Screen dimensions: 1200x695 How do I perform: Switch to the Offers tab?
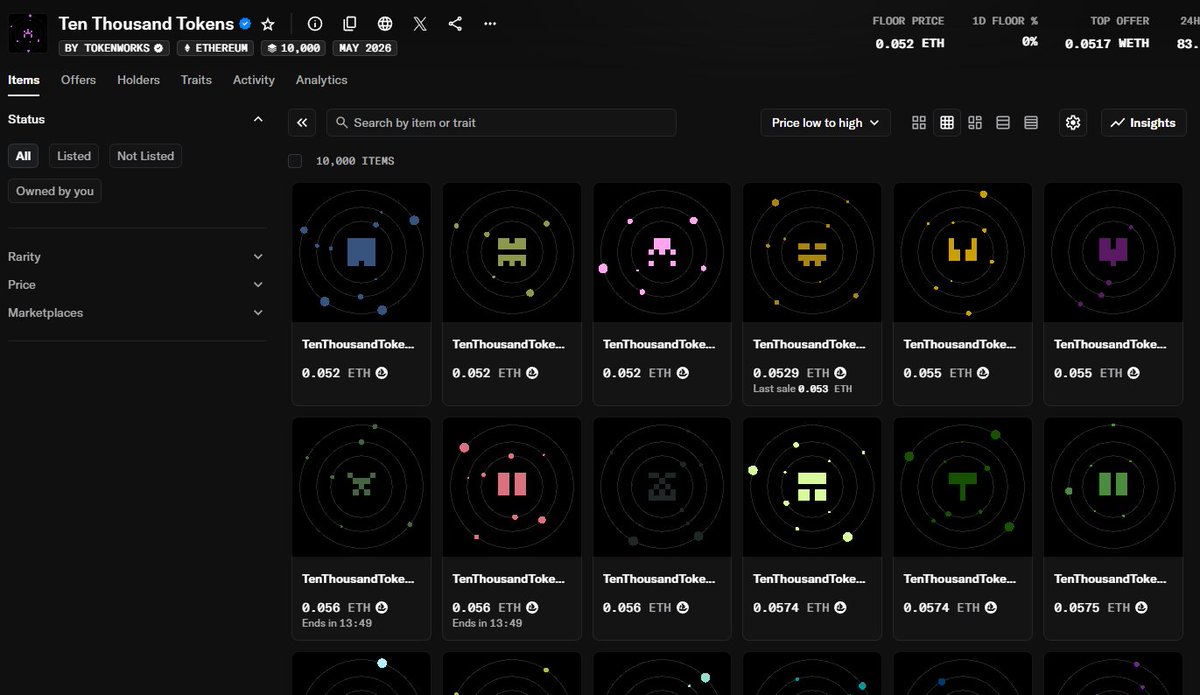(78, 80)
